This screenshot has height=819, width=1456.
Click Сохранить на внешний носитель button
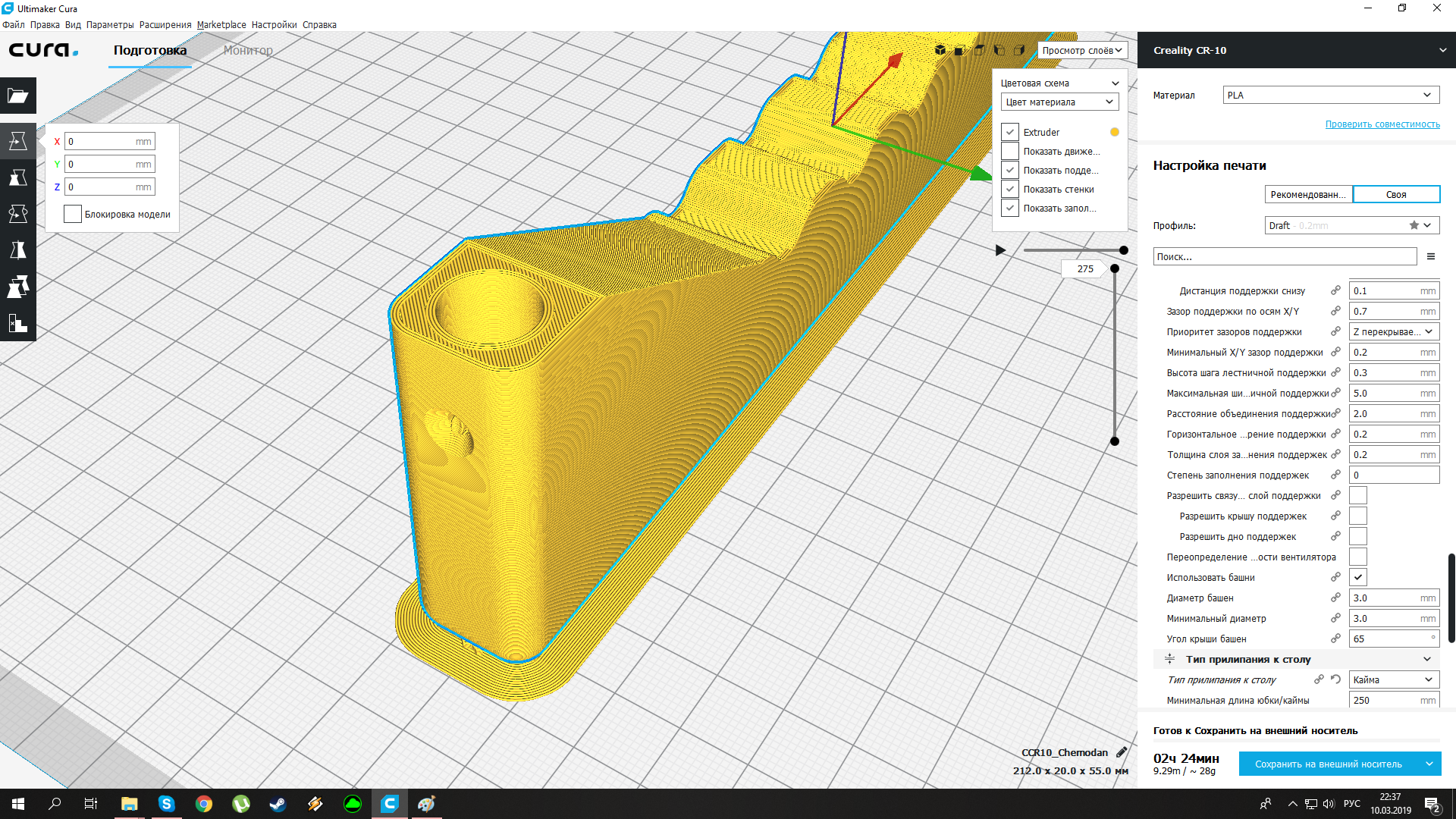click(1328, 764)
